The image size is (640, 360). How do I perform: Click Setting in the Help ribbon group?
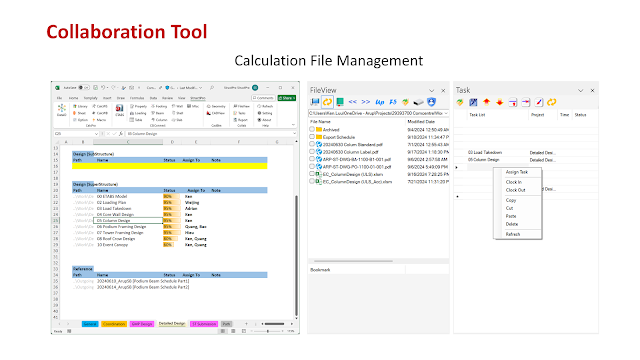265,113
